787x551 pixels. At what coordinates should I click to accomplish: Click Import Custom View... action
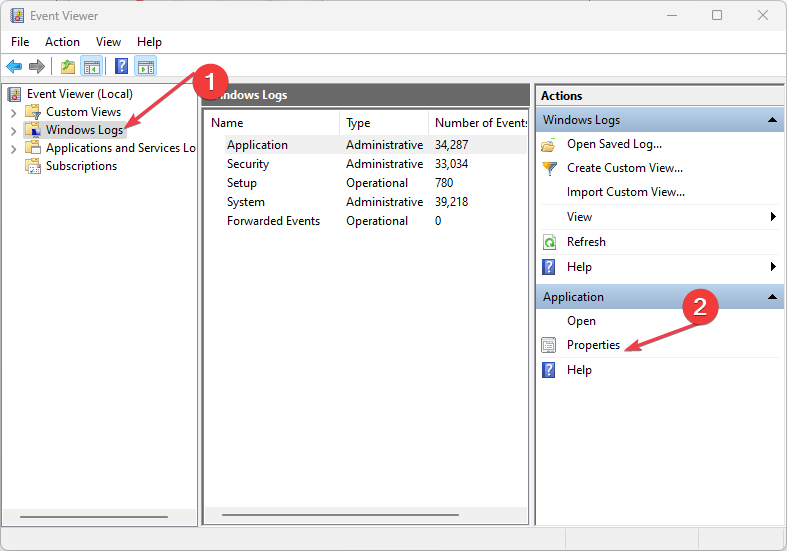click(625, 192)
